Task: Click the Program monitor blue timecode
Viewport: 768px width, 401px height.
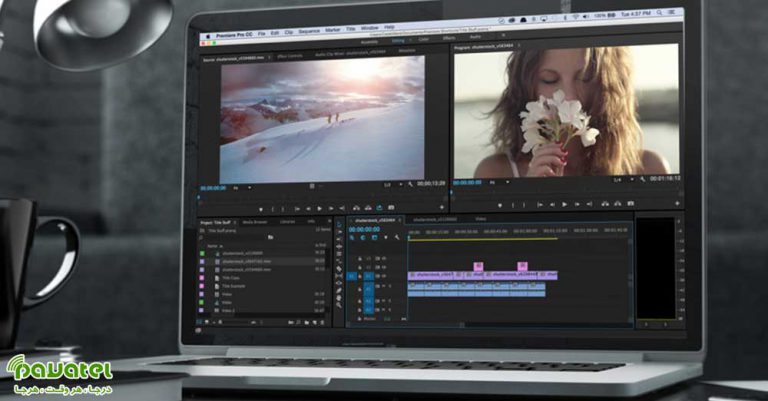Action: coord(467,182)
